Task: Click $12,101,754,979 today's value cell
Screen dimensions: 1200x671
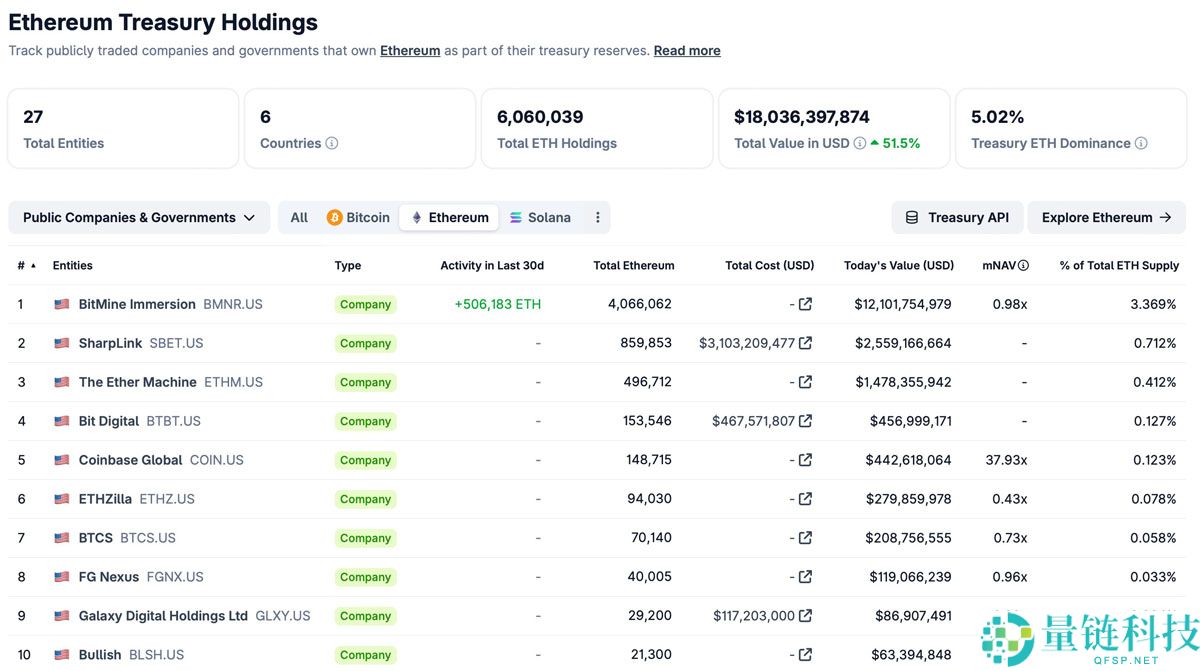Action: point(903,304)
